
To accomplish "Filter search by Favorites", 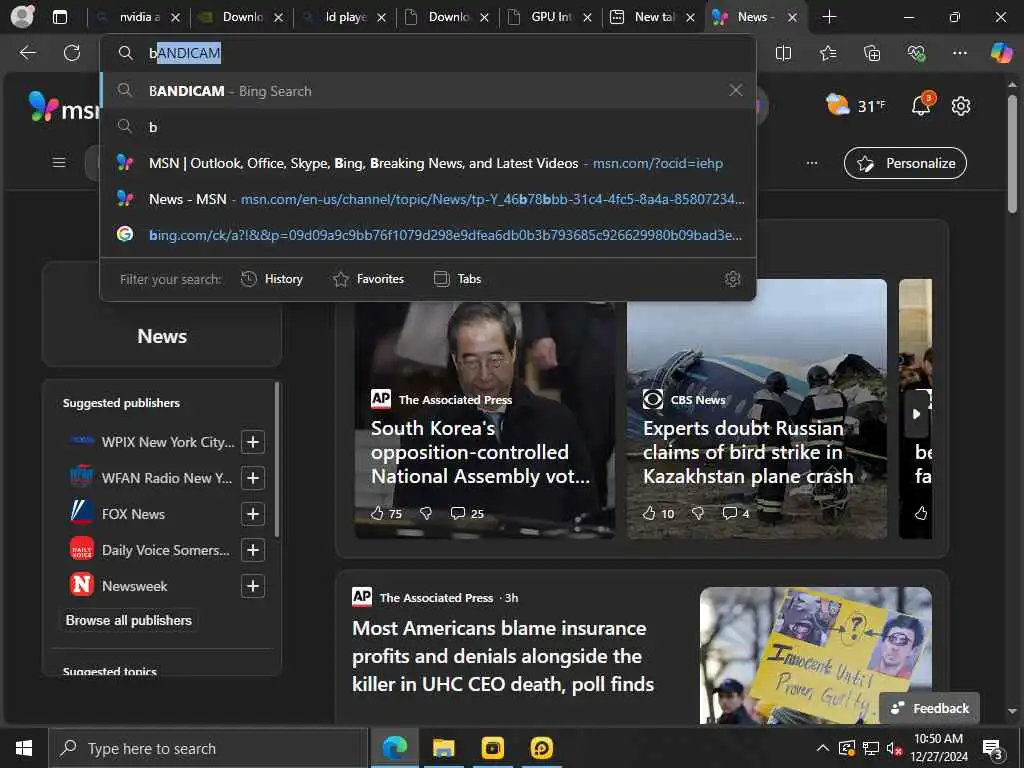I will (x=368, y=279).
